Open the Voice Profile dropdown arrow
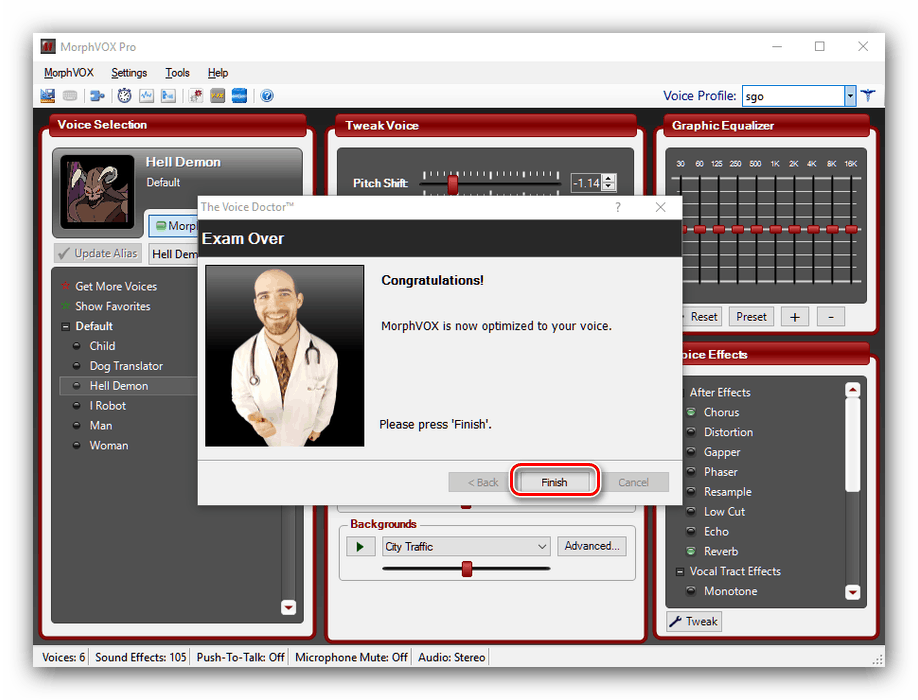The height and width of the screenshot is (700, 918). pyautogui.click(x=850, y=96)
